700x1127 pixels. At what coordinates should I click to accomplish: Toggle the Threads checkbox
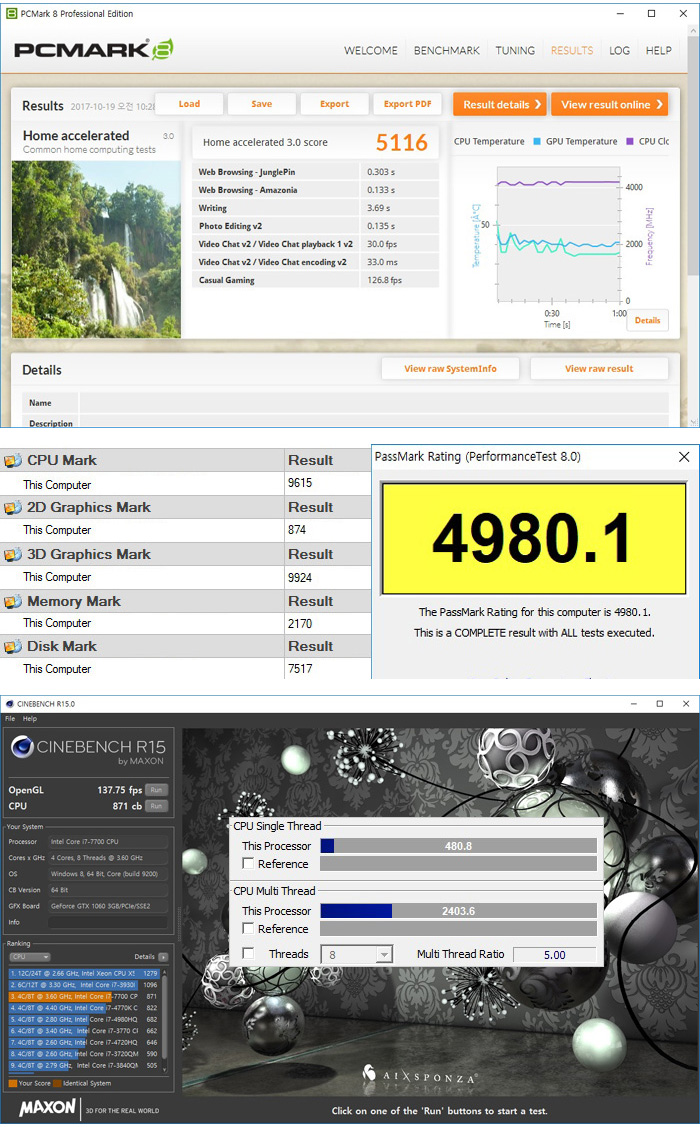pos(248,953)
